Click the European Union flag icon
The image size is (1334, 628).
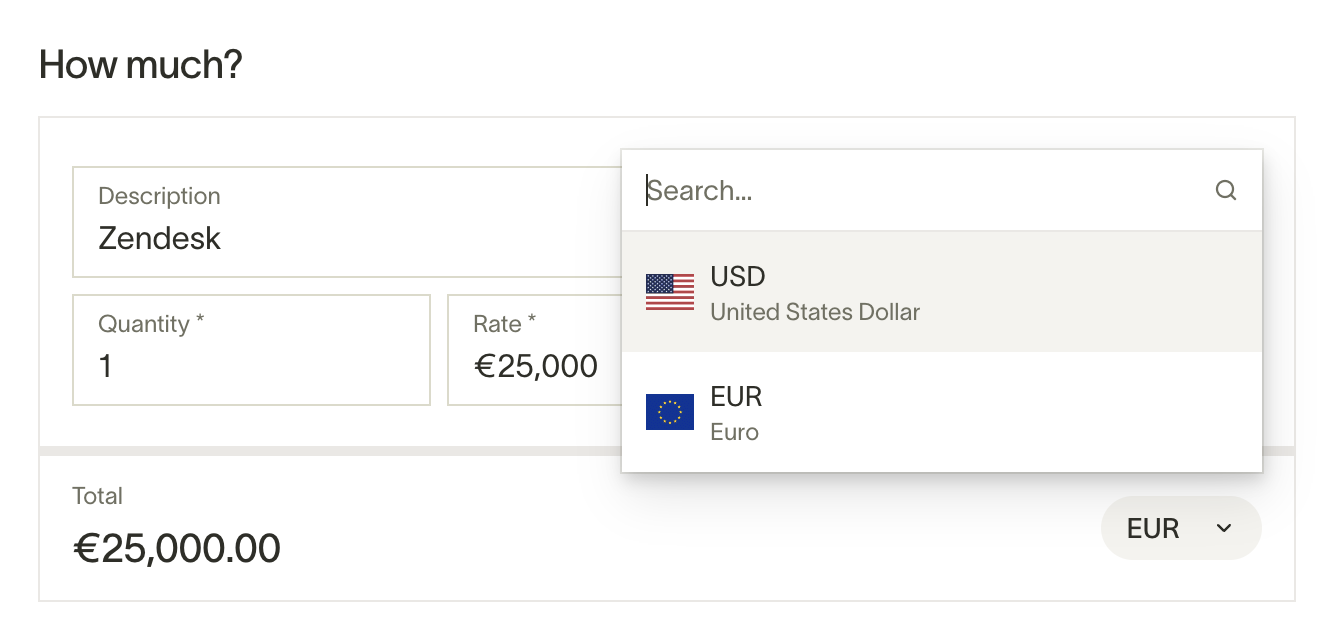669,412
